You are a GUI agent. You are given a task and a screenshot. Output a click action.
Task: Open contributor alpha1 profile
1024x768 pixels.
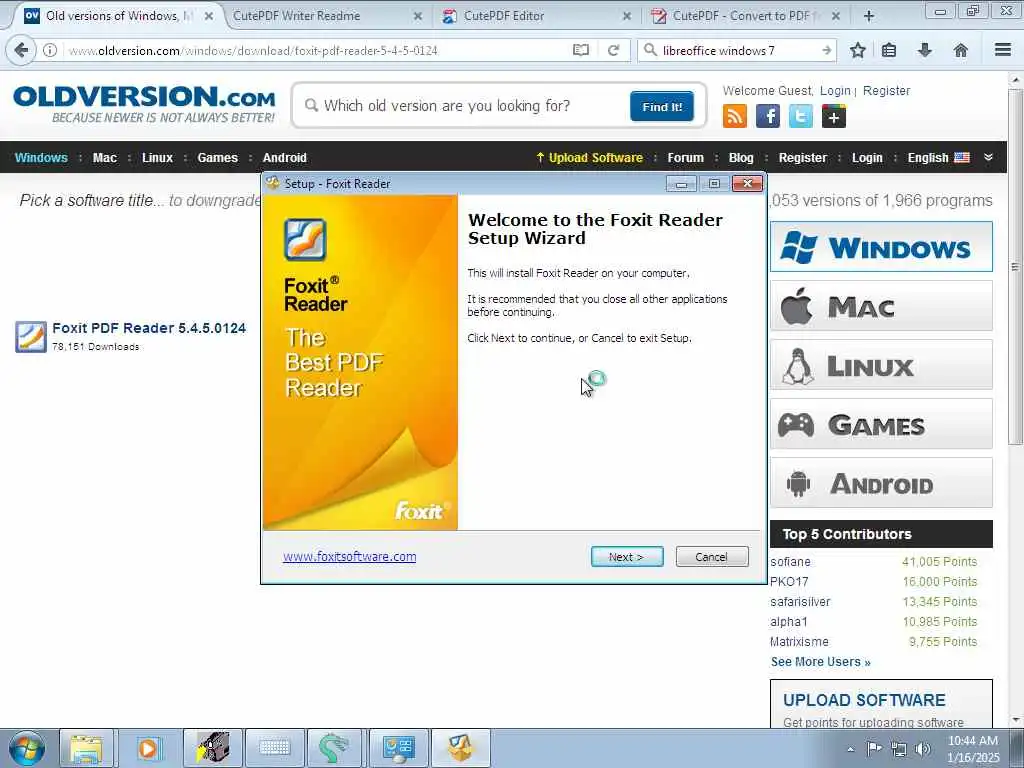point(789,622)
